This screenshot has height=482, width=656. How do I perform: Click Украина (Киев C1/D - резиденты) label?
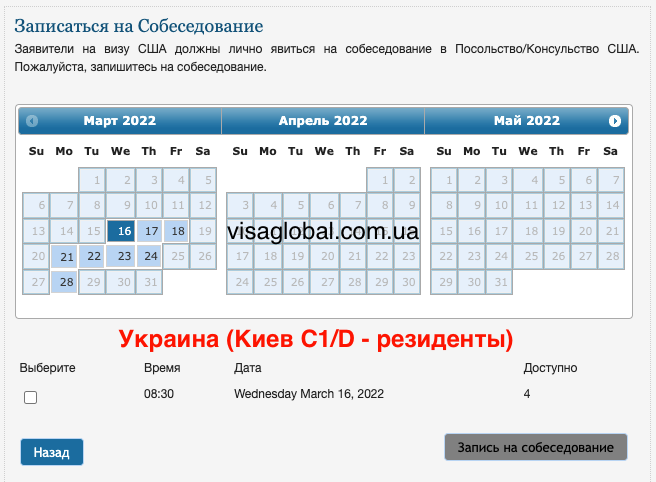click(316, 339)
